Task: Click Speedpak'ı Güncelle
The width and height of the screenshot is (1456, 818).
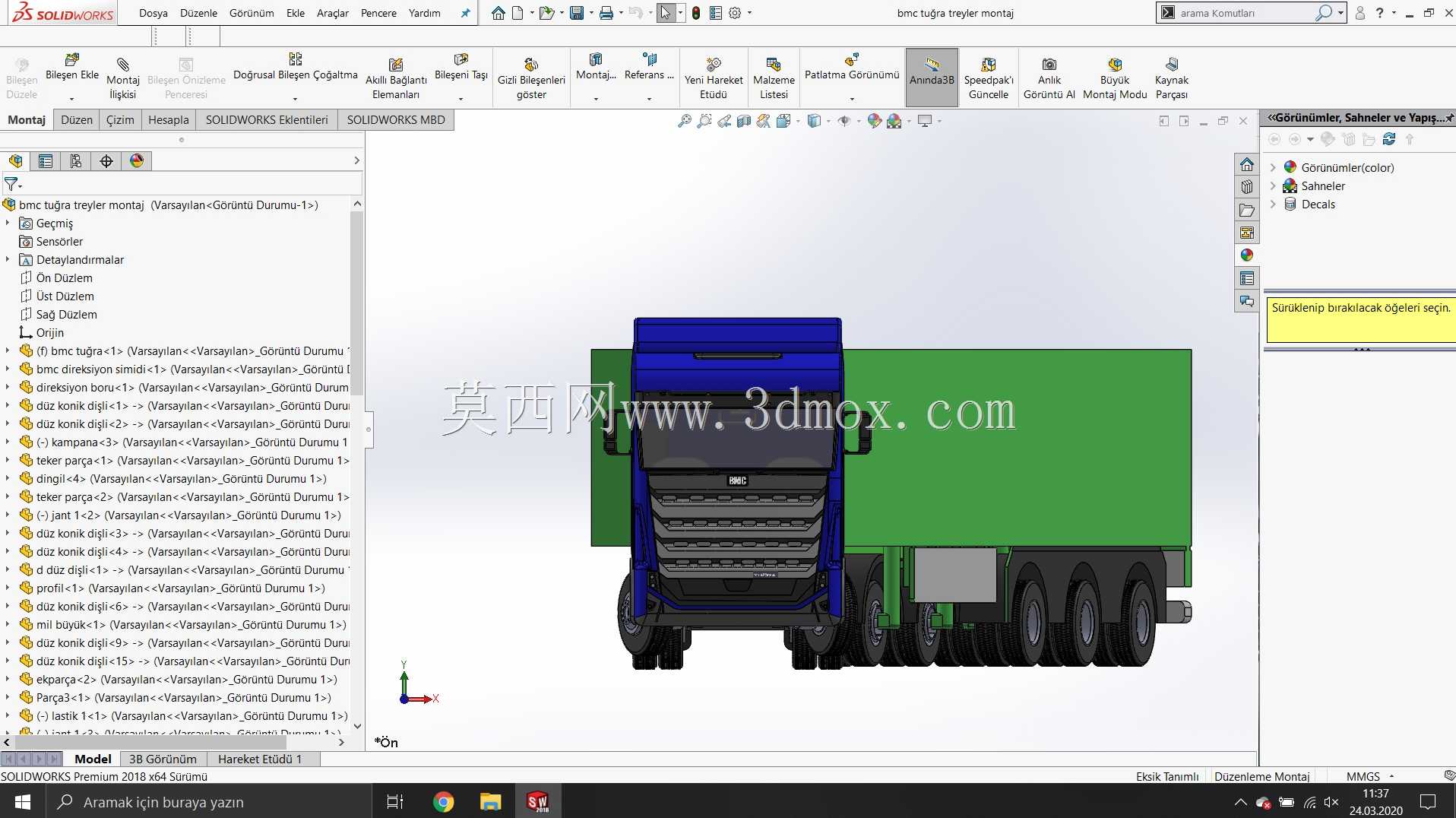Action: click(989, 78)
